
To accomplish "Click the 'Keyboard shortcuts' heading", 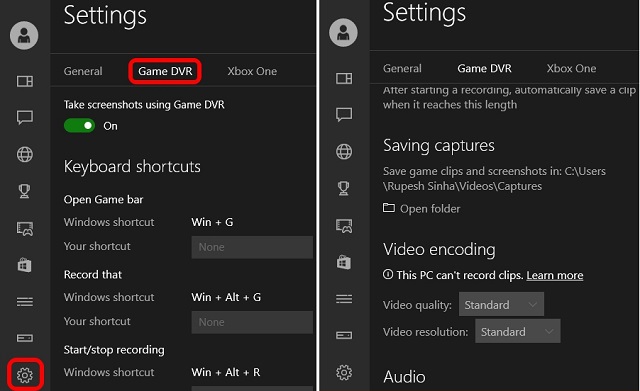I will coord(132,167).
